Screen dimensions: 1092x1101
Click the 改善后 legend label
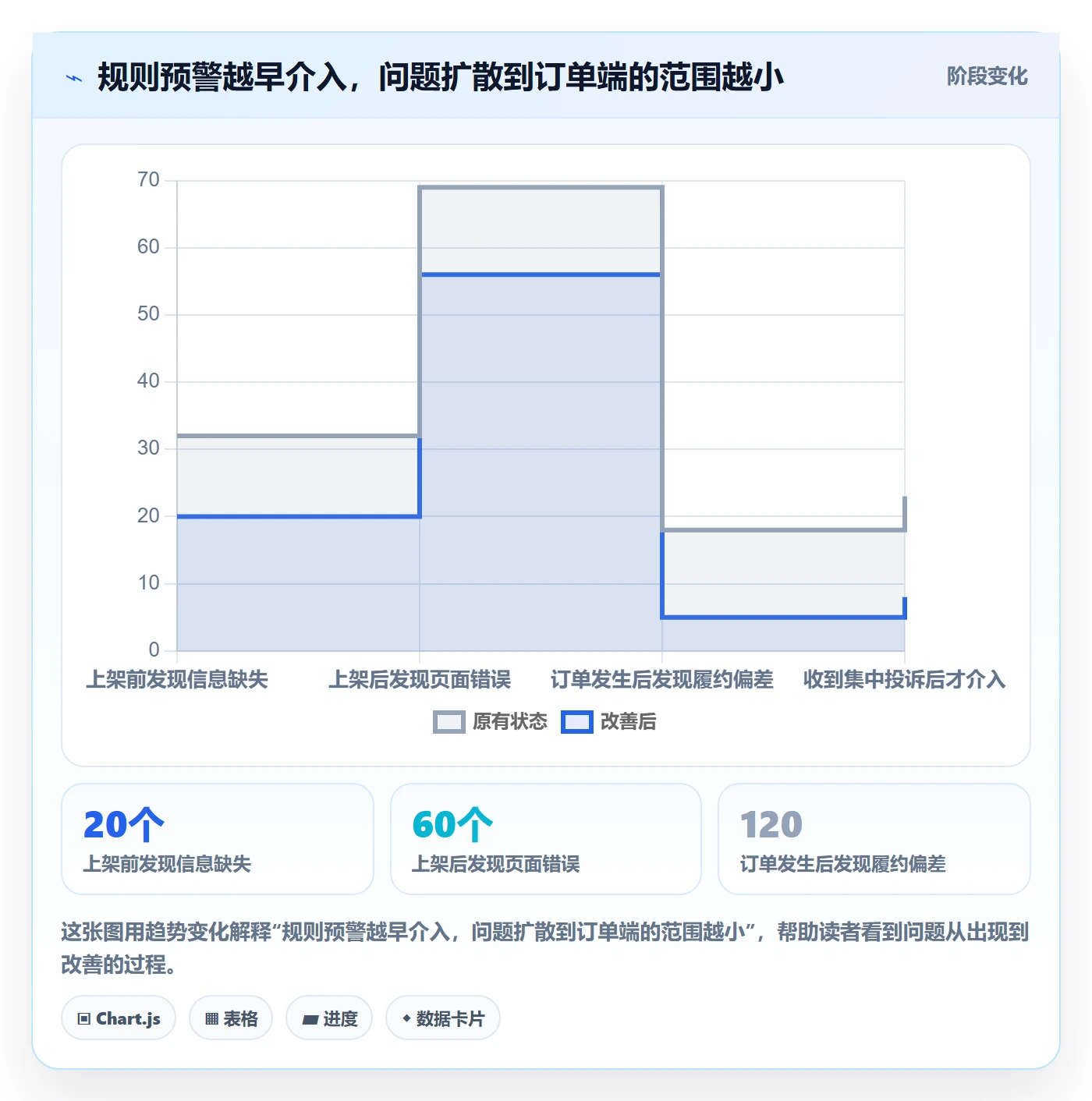point(629,722)
